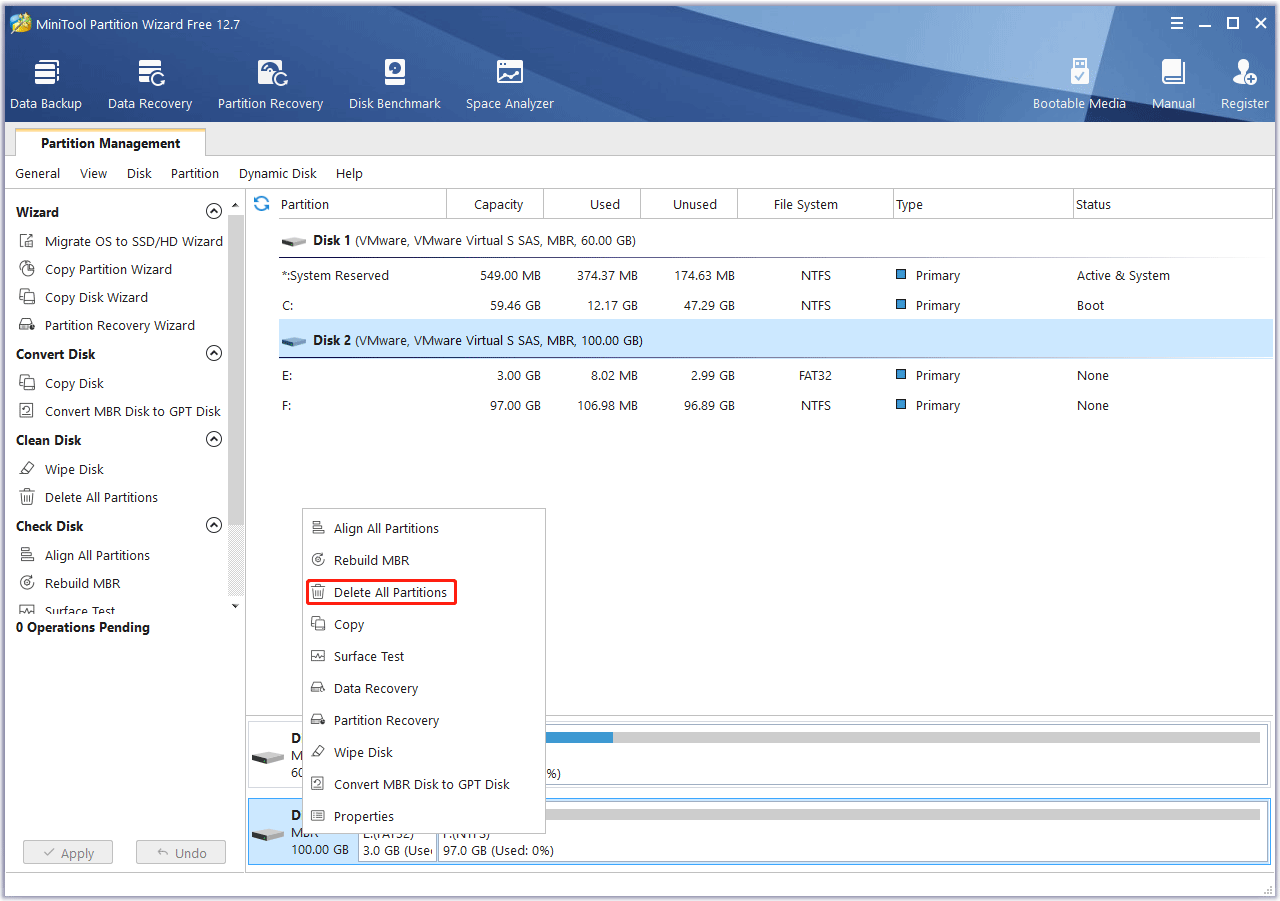
Task: Choose Rebuild MBR in the sidebar
Action: [70, 583]
